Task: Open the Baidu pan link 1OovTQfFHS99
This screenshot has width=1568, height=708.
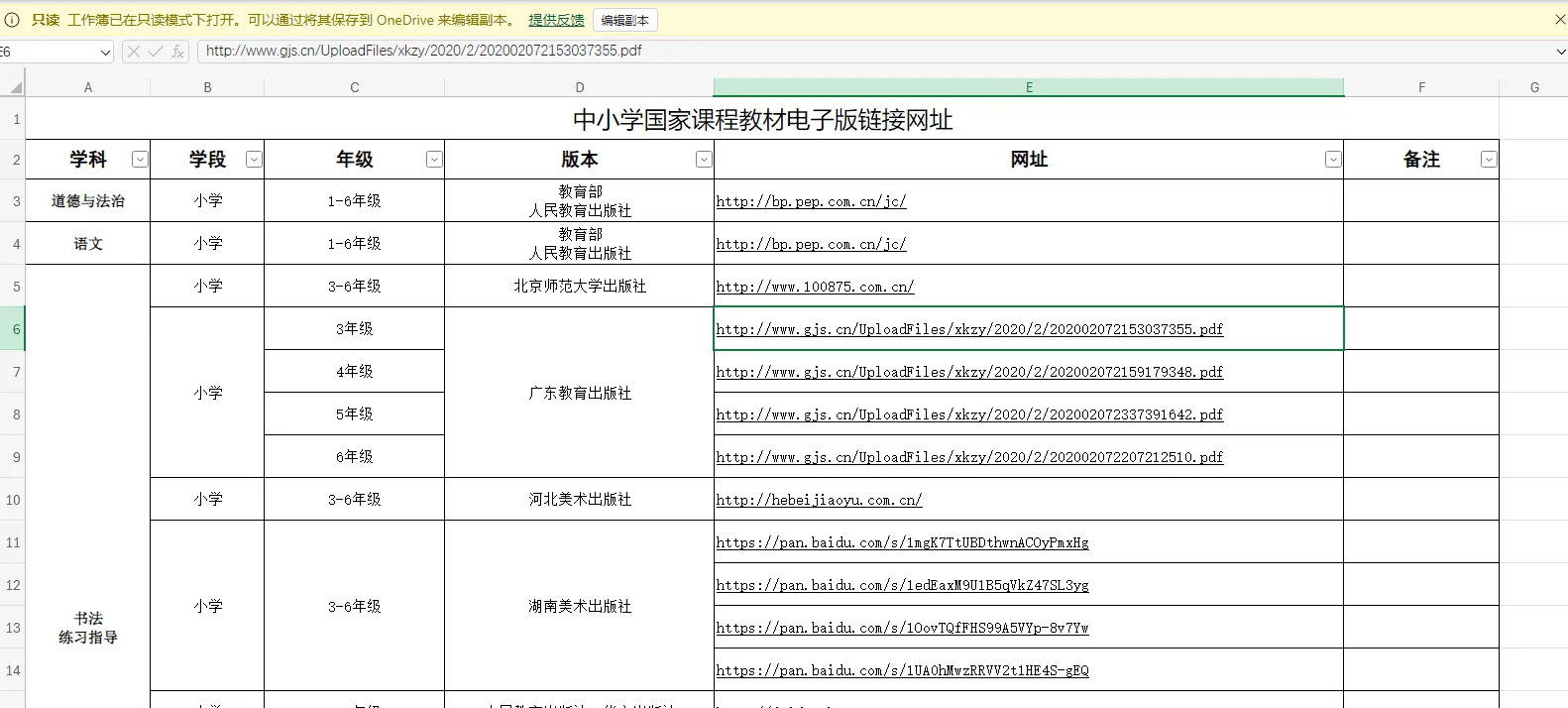Action: click(902, 628)
